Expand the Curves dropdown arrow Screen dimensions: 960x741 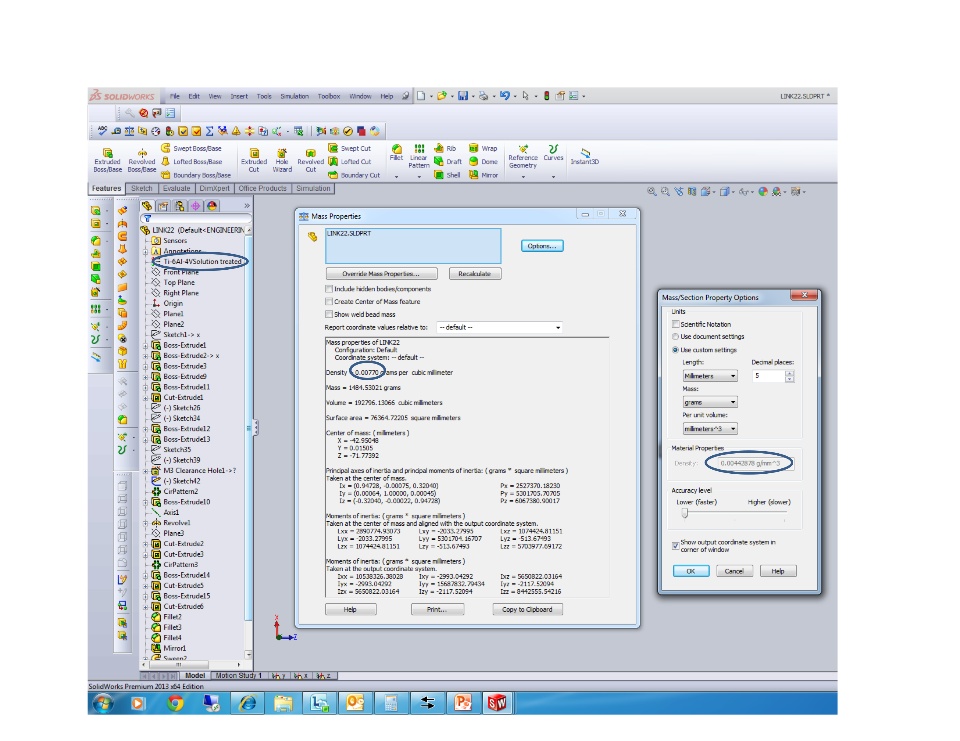coord(553,177)
